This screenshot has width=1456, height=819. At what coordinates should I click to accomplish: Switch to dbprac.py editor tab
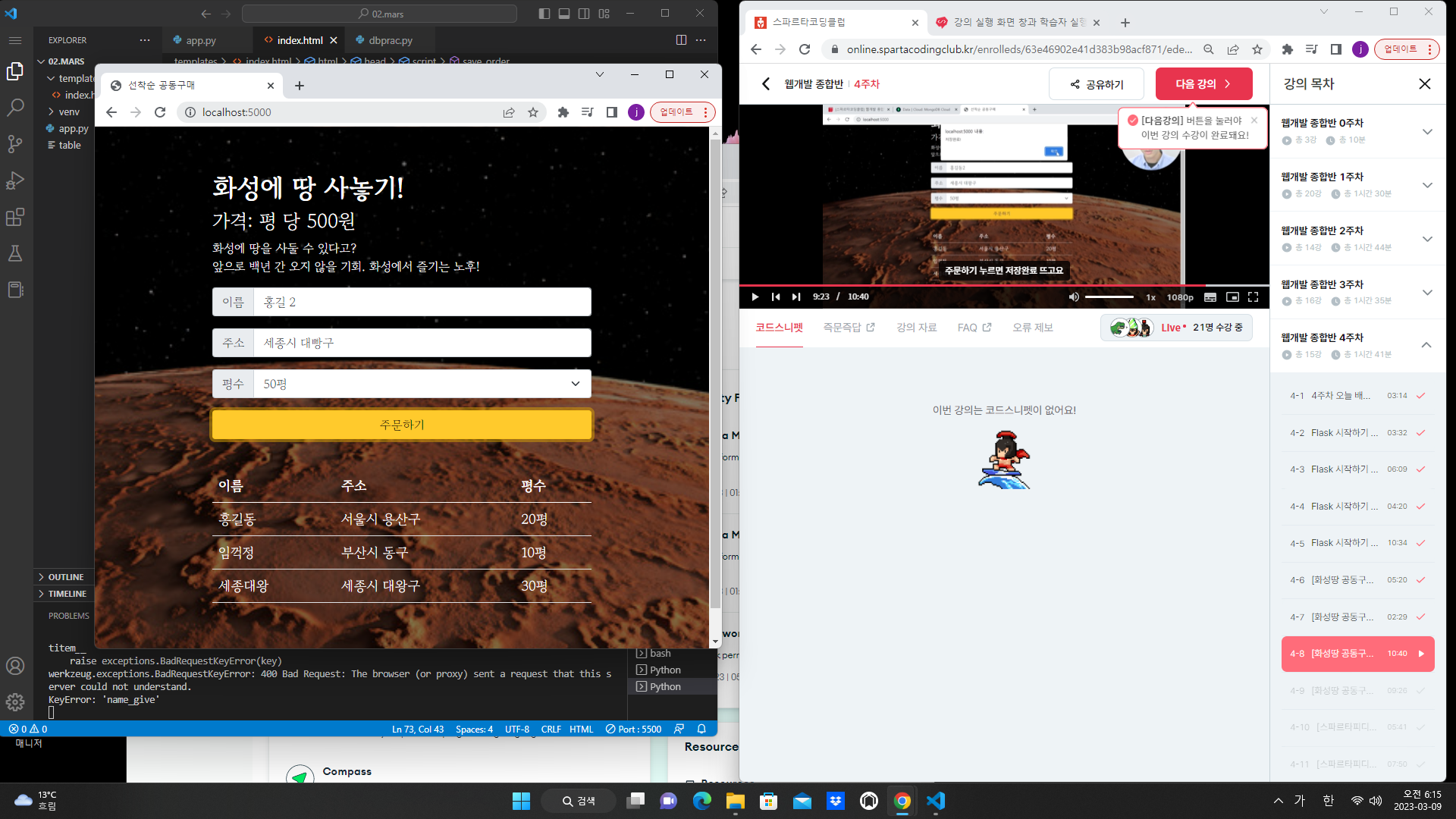click(390, 40)
